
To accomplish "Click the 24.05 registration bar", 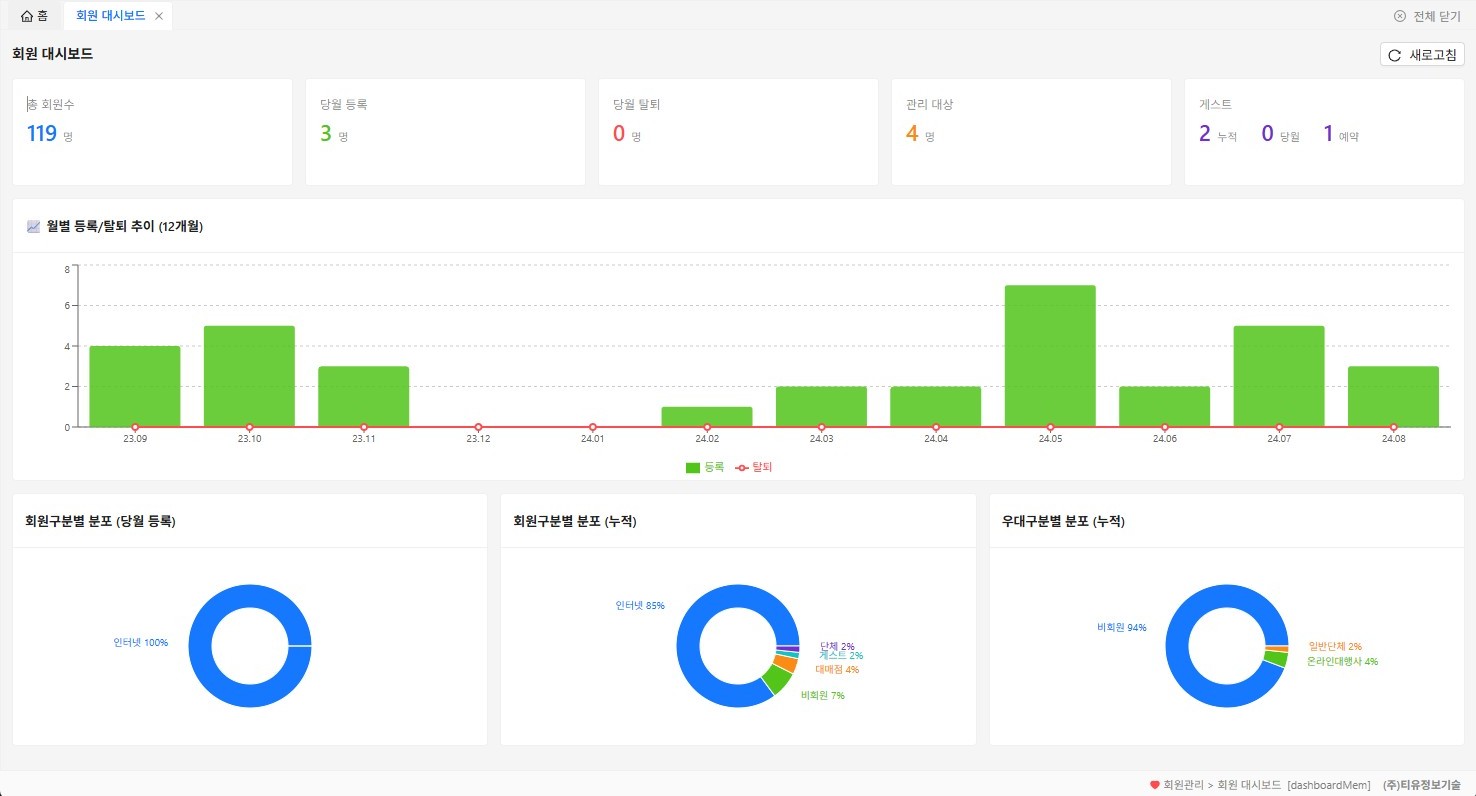I will [1050, 356].
